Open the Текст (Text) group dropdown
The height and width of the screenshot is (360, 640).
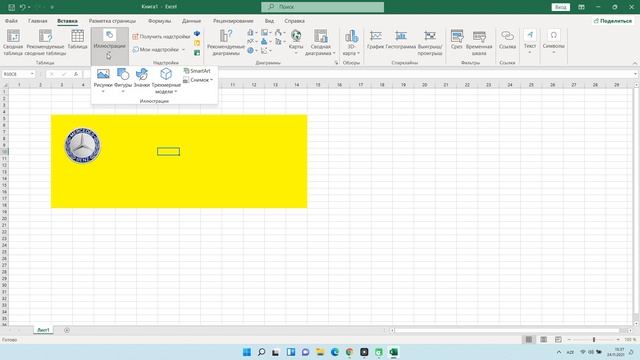coord(530,42)
